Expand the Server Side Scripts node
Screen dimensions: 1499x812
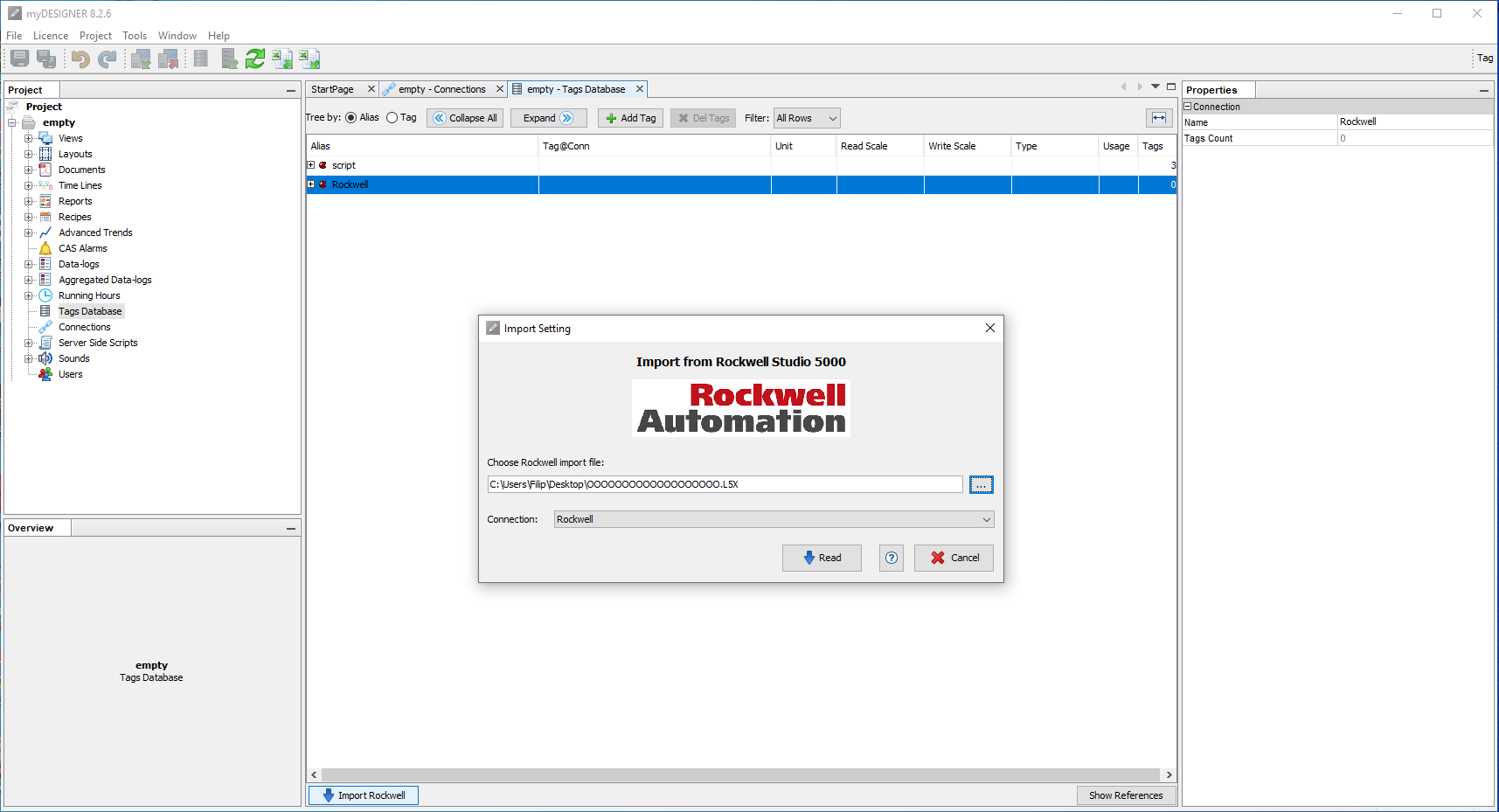29,343
